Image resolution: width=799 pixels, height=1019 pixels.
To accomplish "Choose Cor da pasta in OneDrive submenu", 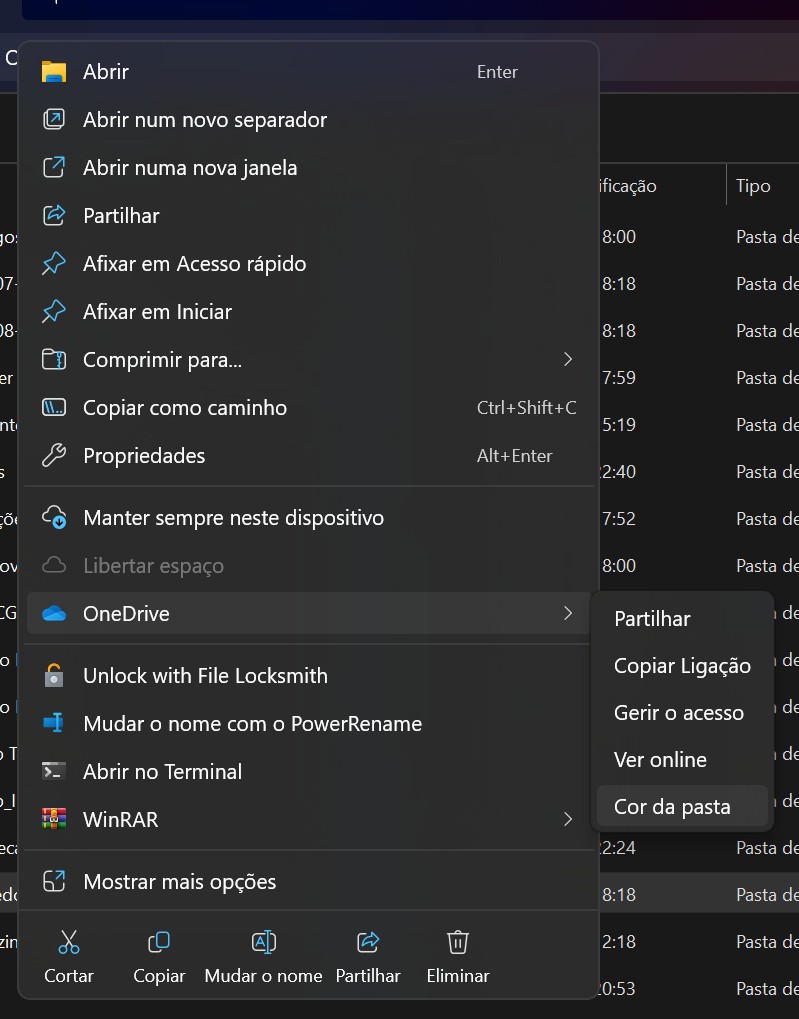I will click(672, 807).
